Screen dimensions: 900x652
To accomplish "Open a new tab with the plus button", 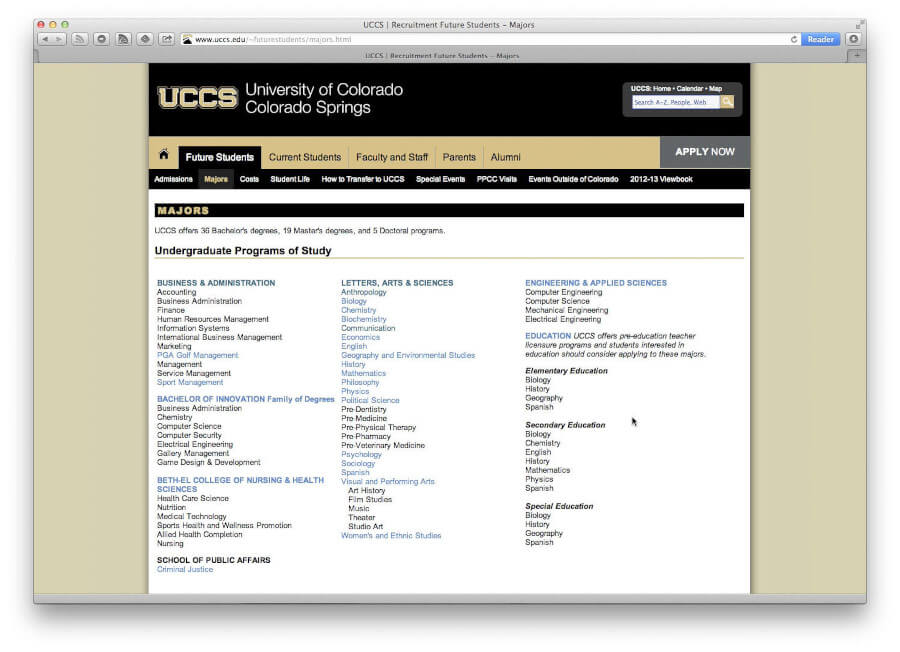I will click(857, 56).
